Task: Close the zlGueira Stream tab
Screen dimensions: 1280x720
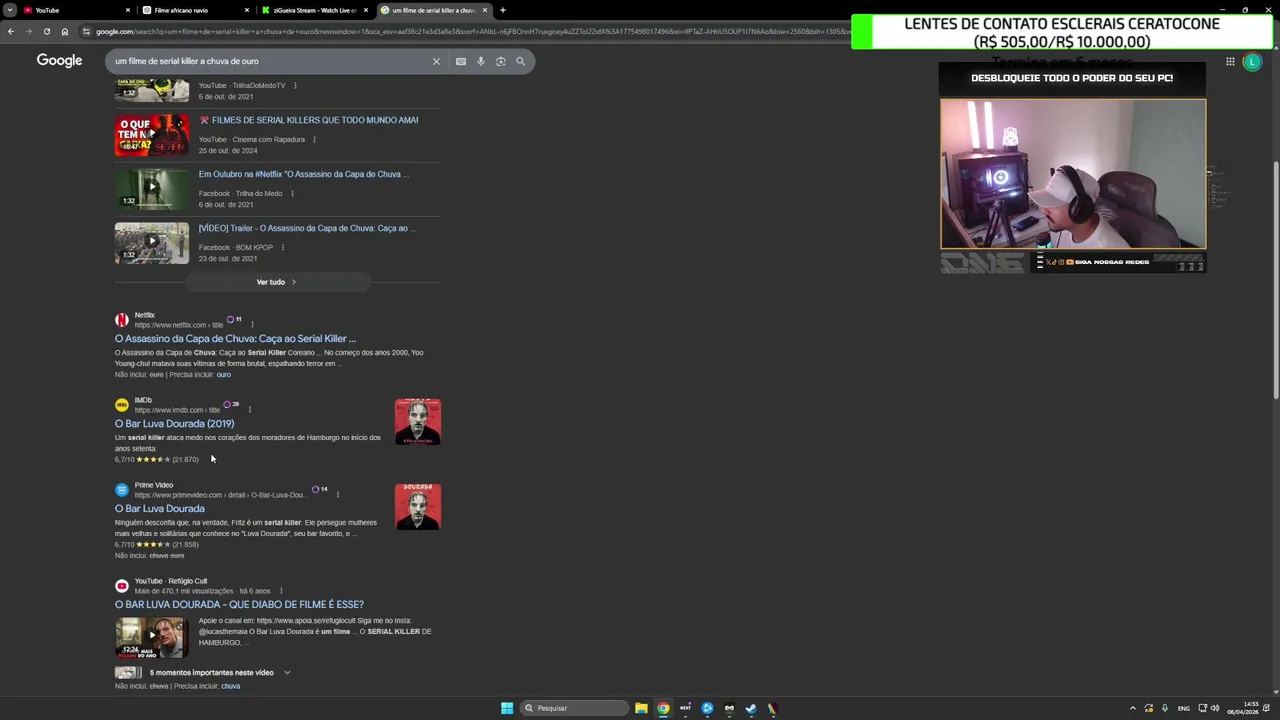Action: [x=366, y=10]
